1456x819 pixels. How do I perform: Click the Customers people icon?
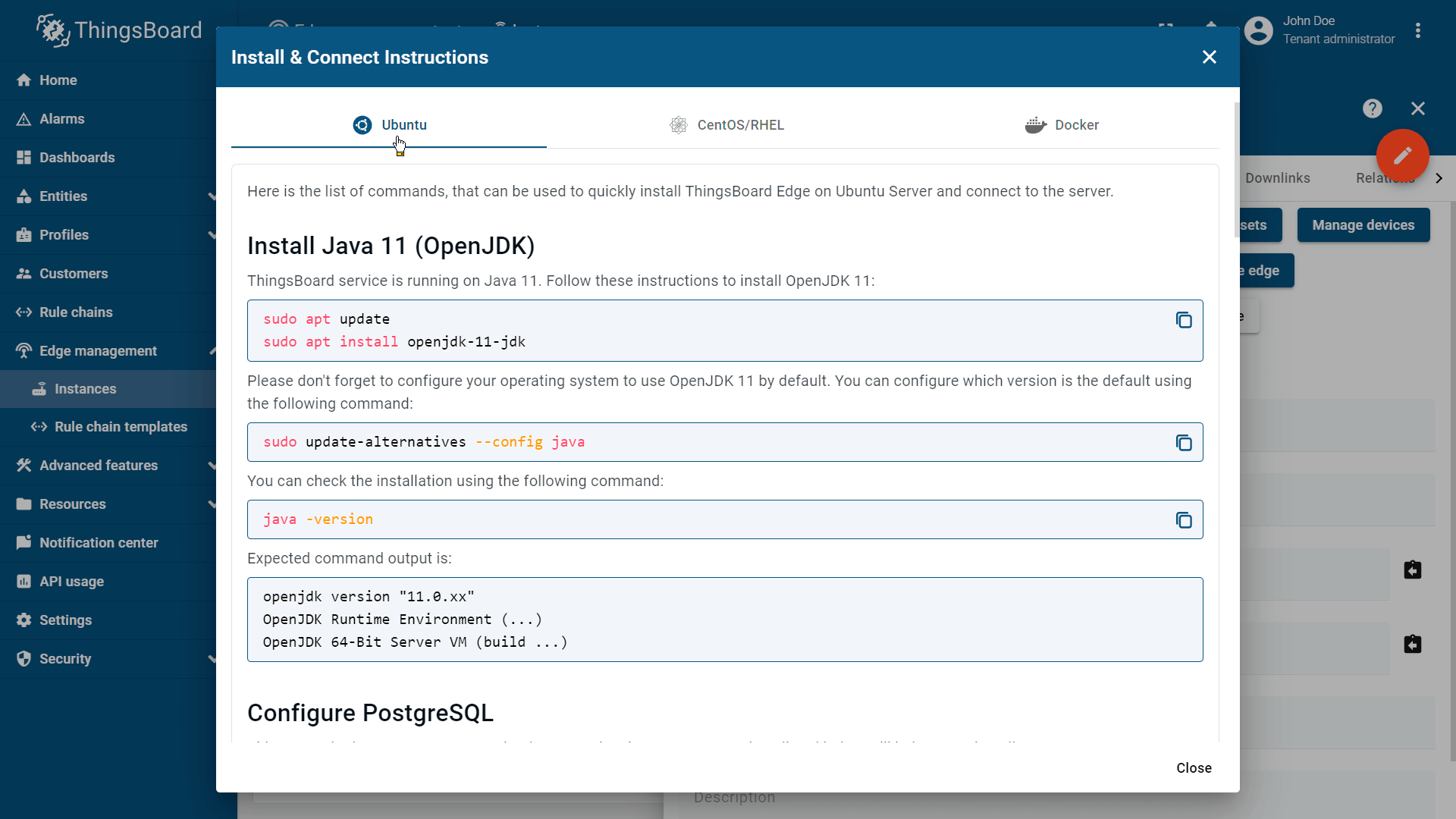click(24, 274)
